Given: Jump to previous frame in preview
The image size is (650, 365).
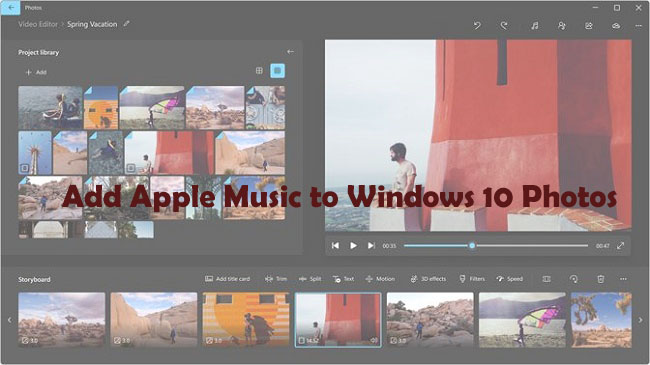Looking at the screenshot, I should (x=335, y=246).
